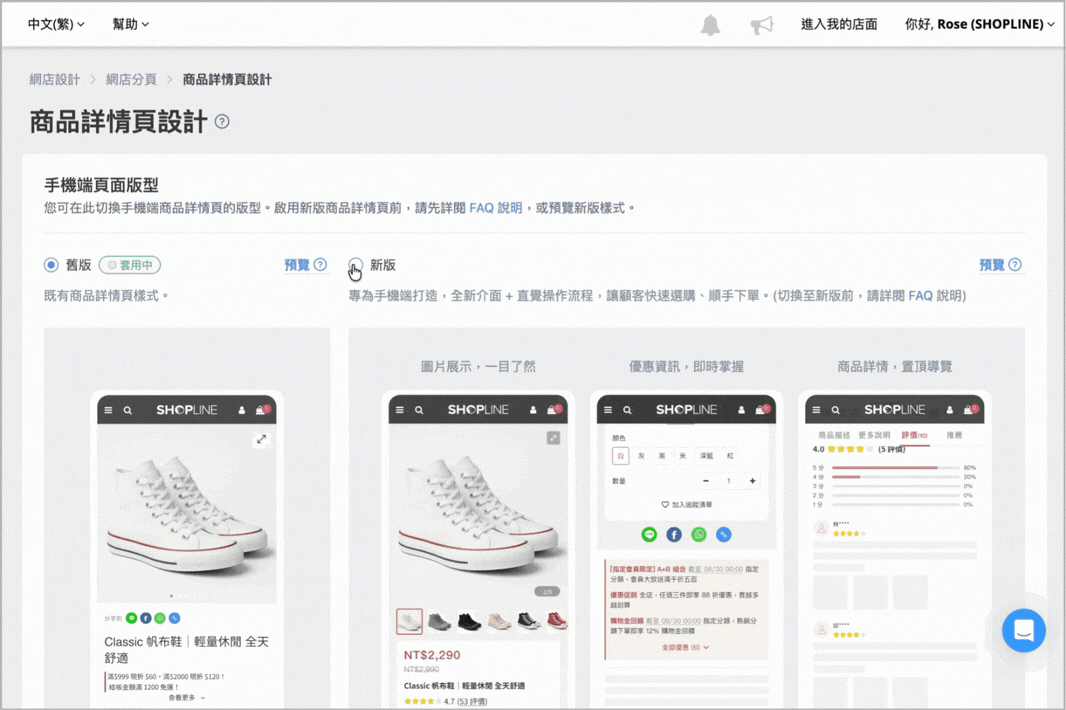Viewport: 1066px width, 710px height.
Task: Select red shoe thumbnail in preview
Action: point(557,621)
